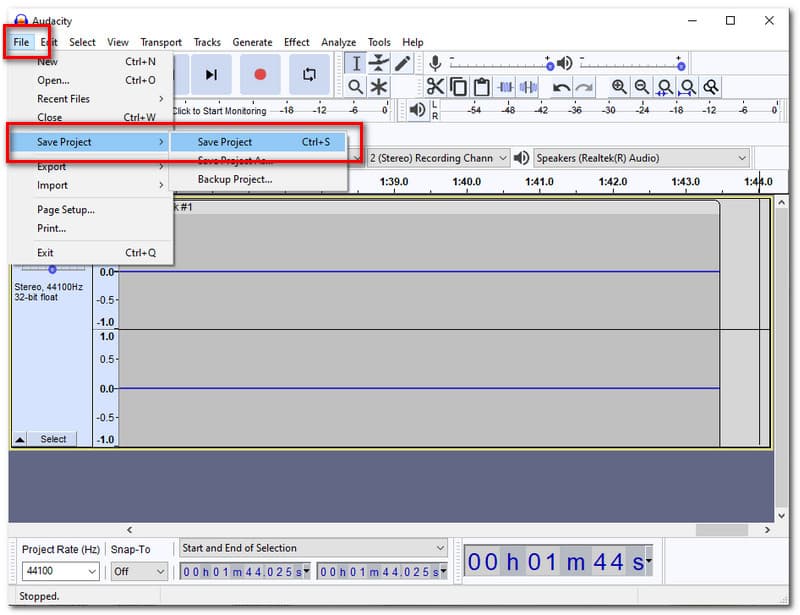Open the recording channels dropdown

(438, 158)
